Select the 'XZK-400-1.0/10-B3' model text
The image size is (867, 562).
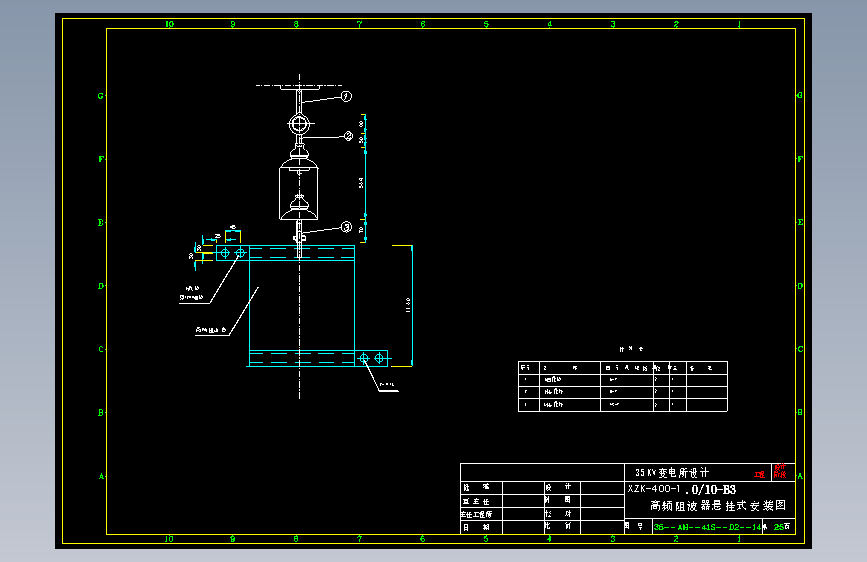682,489
